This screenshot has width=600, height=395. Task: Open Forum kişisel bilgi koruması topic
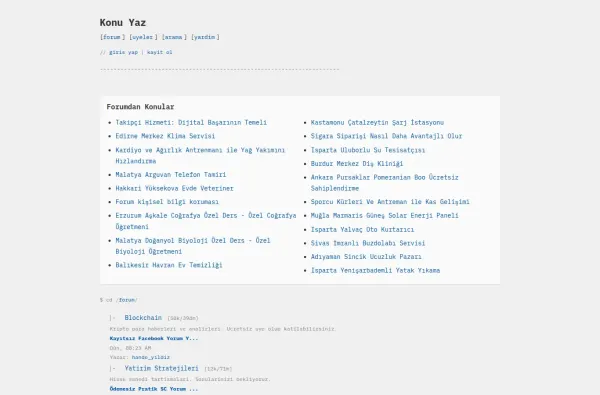pyautogui.click(x=167, y=202)
